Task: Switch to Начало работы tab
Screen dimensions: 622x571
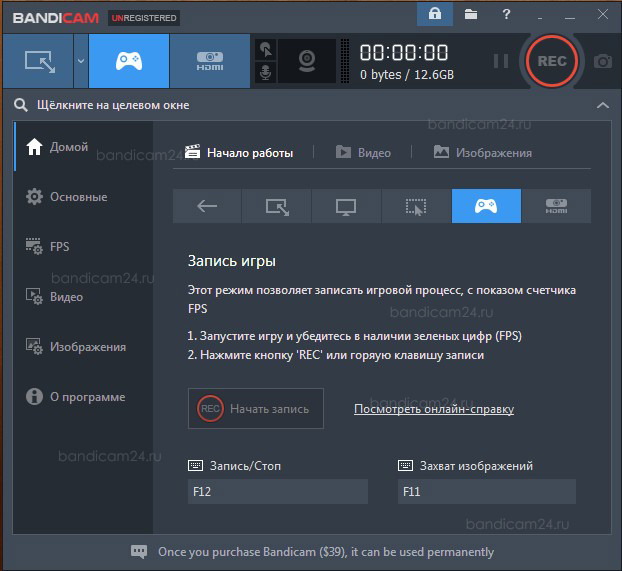Action: [x=239, y=153]
